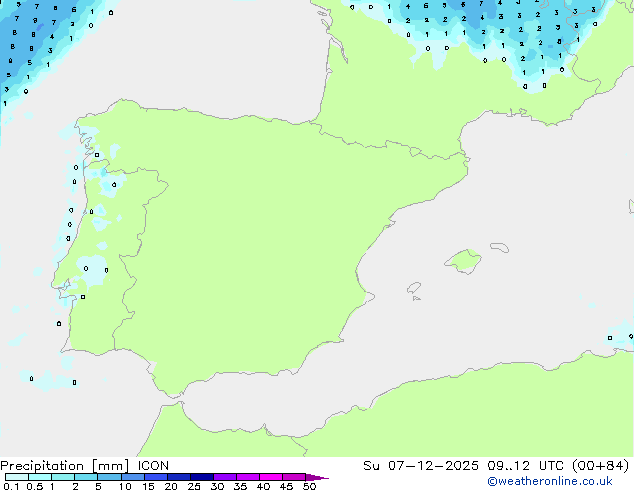This screenshot has width=634, height=490.
Task: Click the 20–25 mm legend color swatch
Action: click(x=178, y=477)
